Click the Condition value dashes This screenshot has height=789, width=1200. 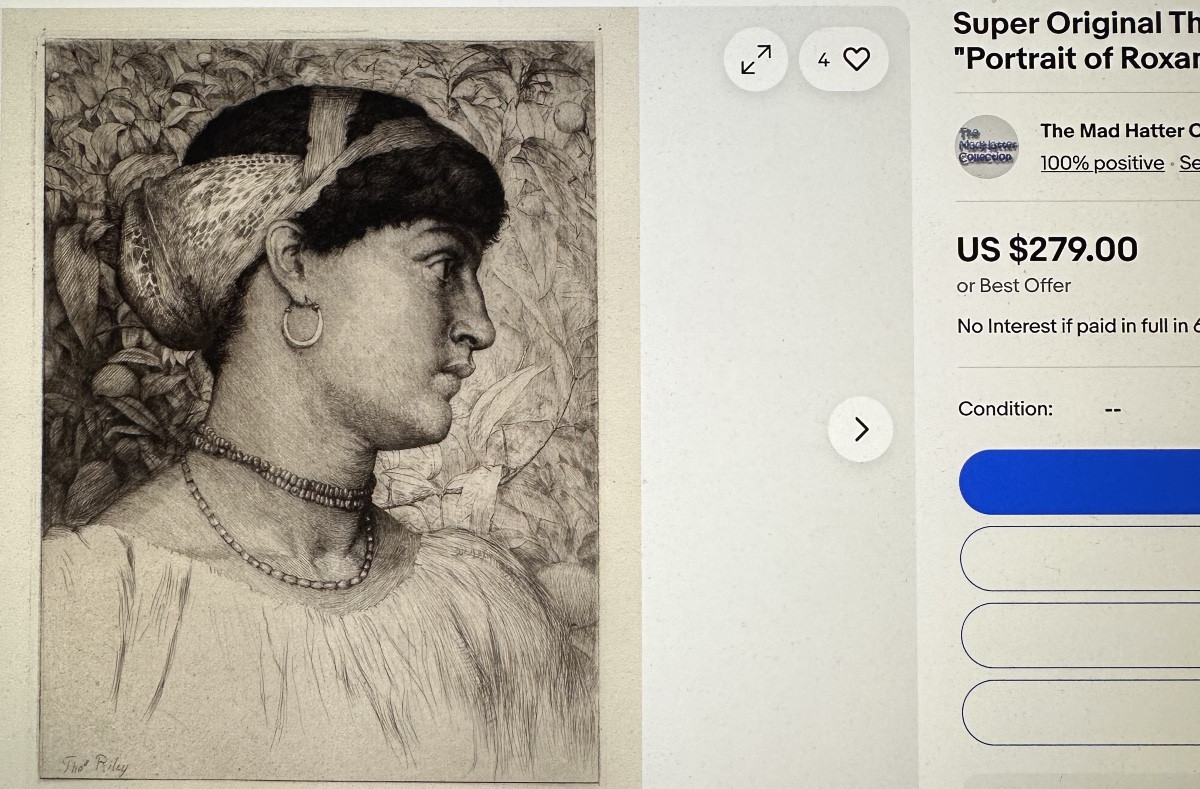pyautogui.click(x=1112, y=410)
